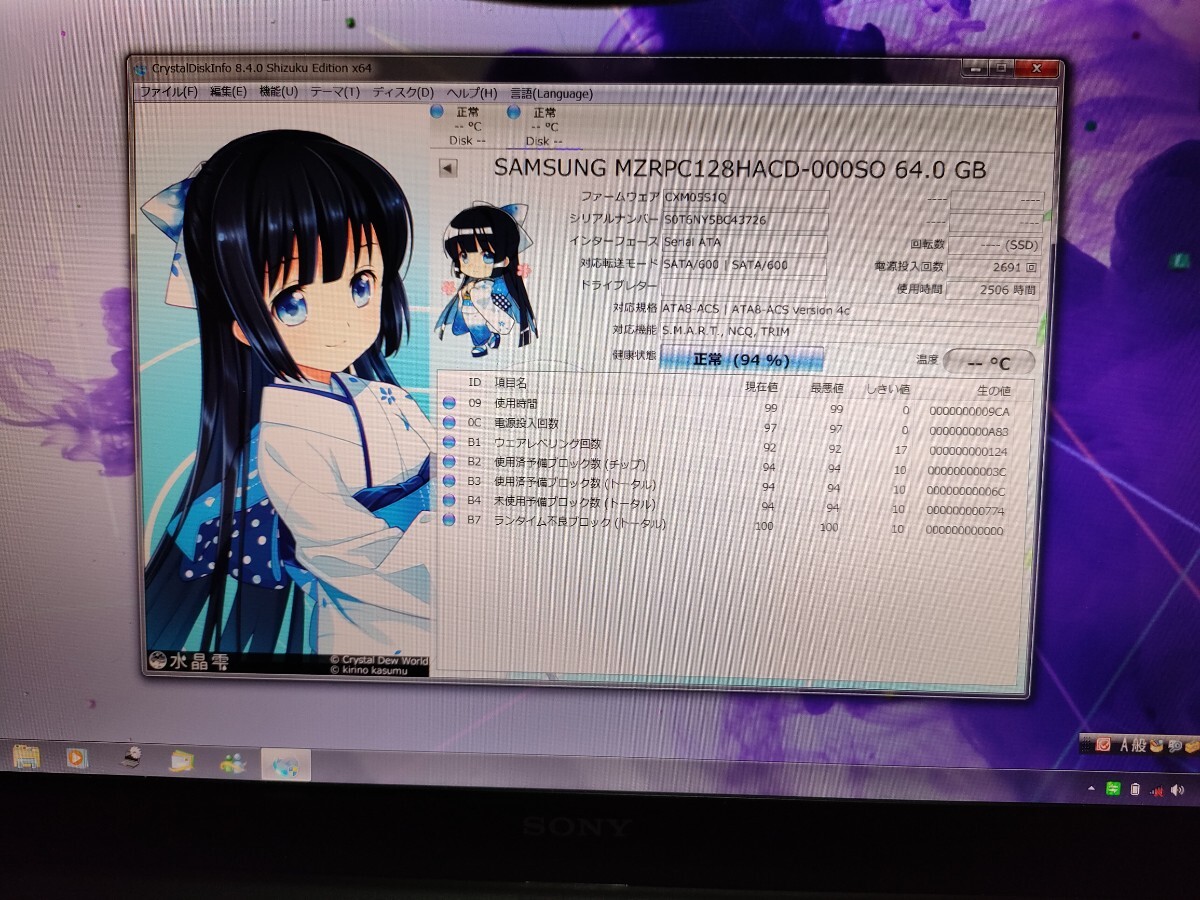The height and width of the screenshot is (900, 1200).
Task: Click the temperature -- °C indicator
Action: 989,362
